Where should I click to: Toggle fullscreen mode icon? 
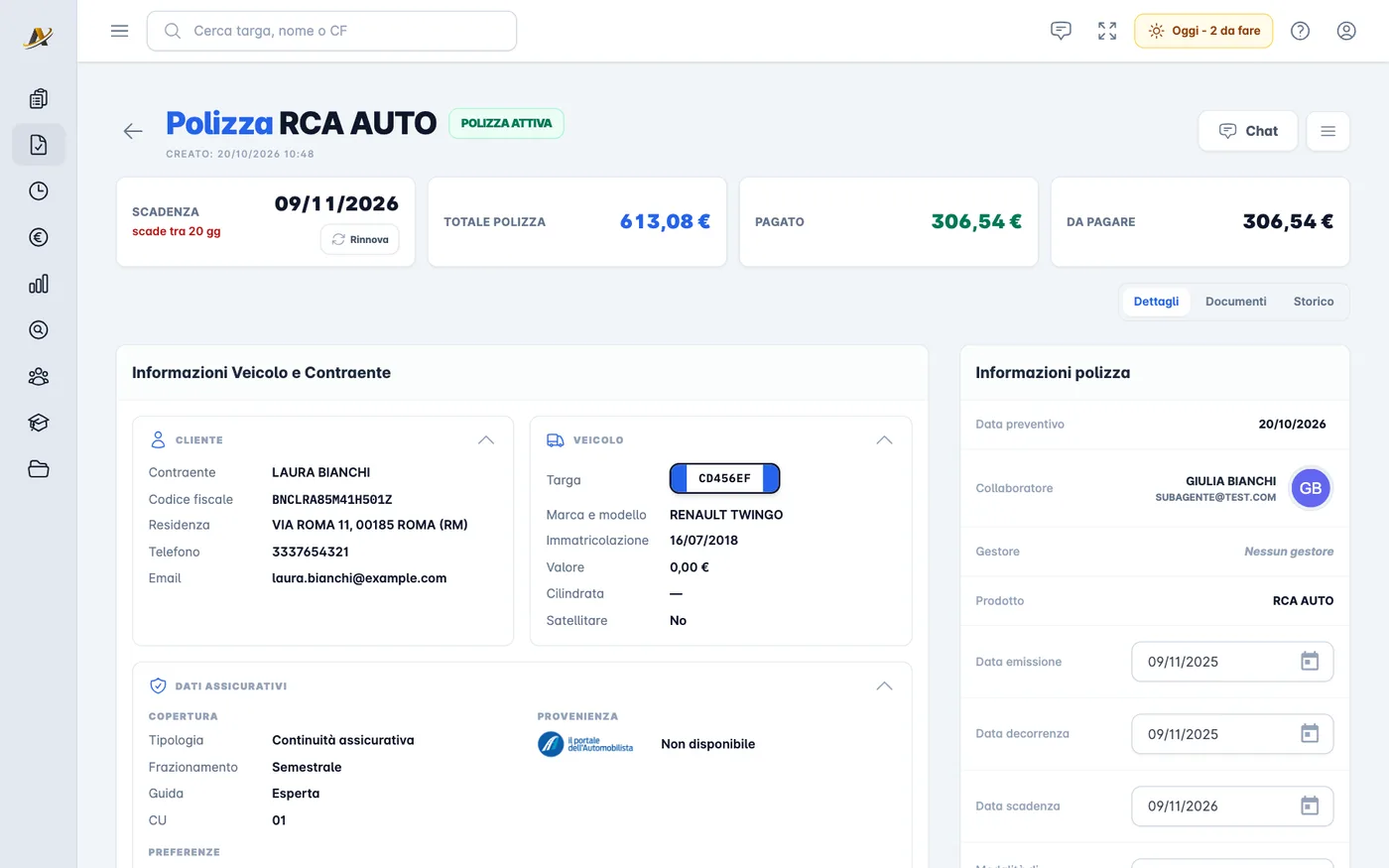pyautogui.click(x=1107, y=31)
